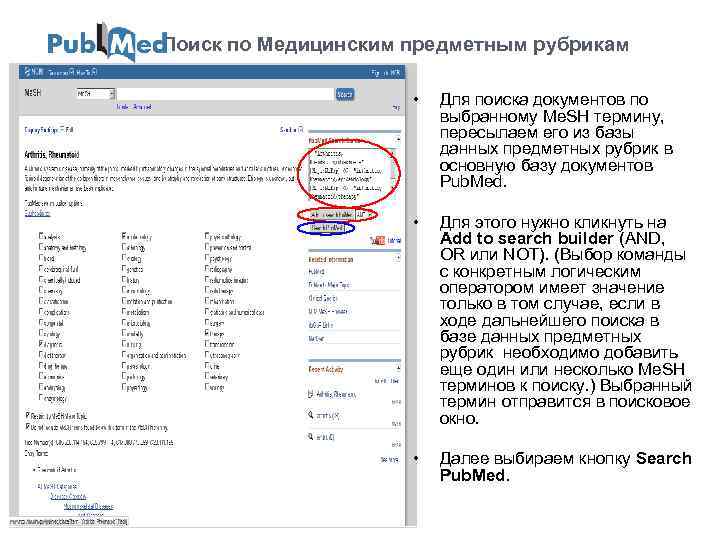Open Musculoskeletal Diseases tree link
Screen dimensions: 720x540
click(89, 506)
